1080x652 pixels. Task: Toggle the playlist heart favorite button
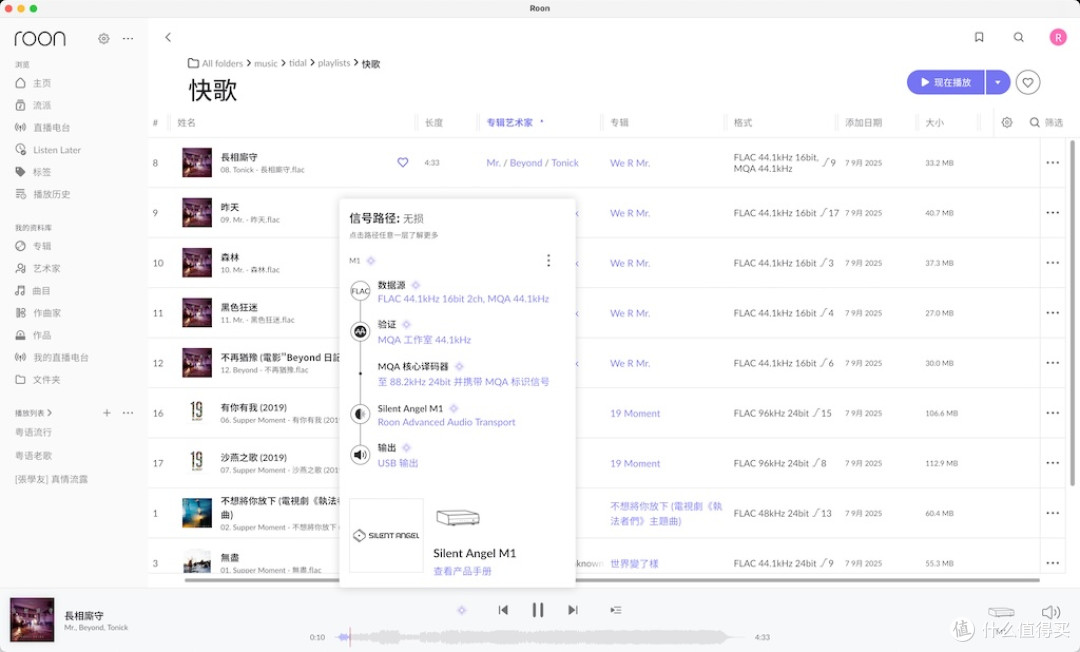[1028, 83]
